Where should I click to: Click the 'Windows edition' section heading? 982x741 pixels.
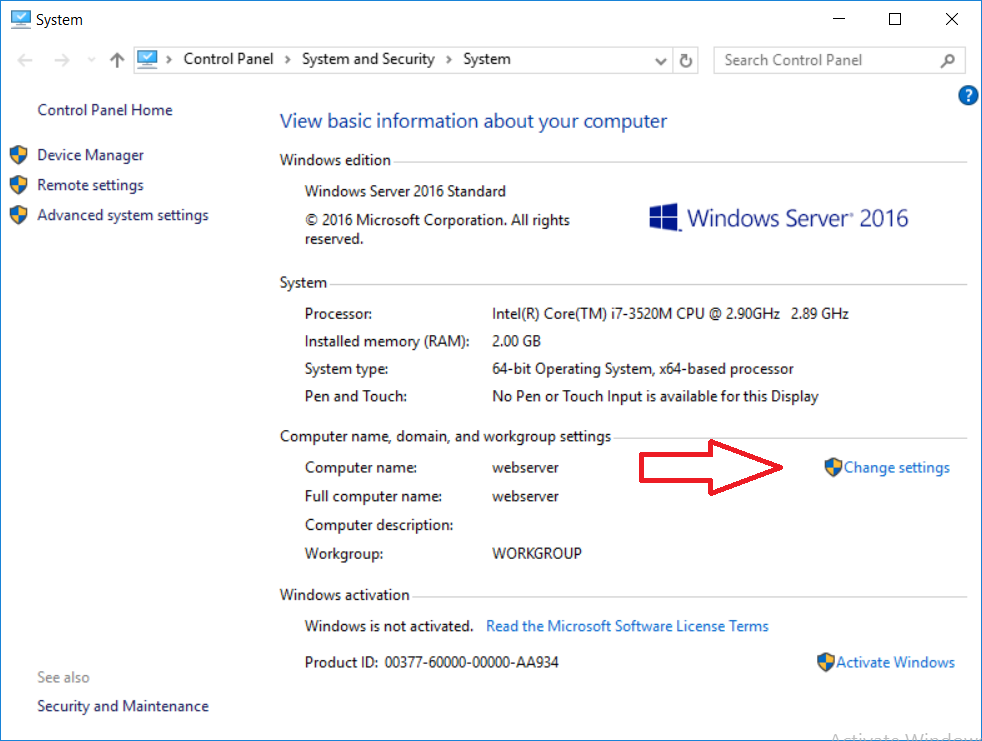point(335,160)
